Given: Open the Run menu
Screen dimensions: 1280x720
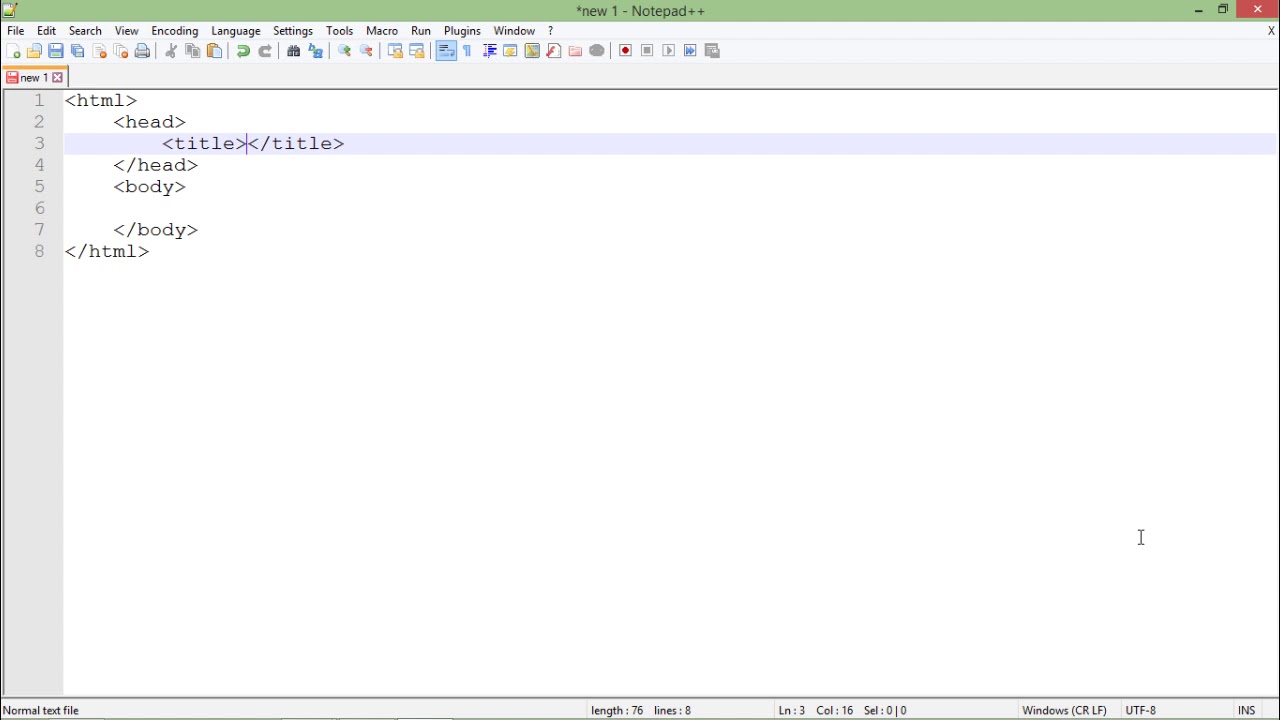Looking at the screenshot, I should (421, 31).
